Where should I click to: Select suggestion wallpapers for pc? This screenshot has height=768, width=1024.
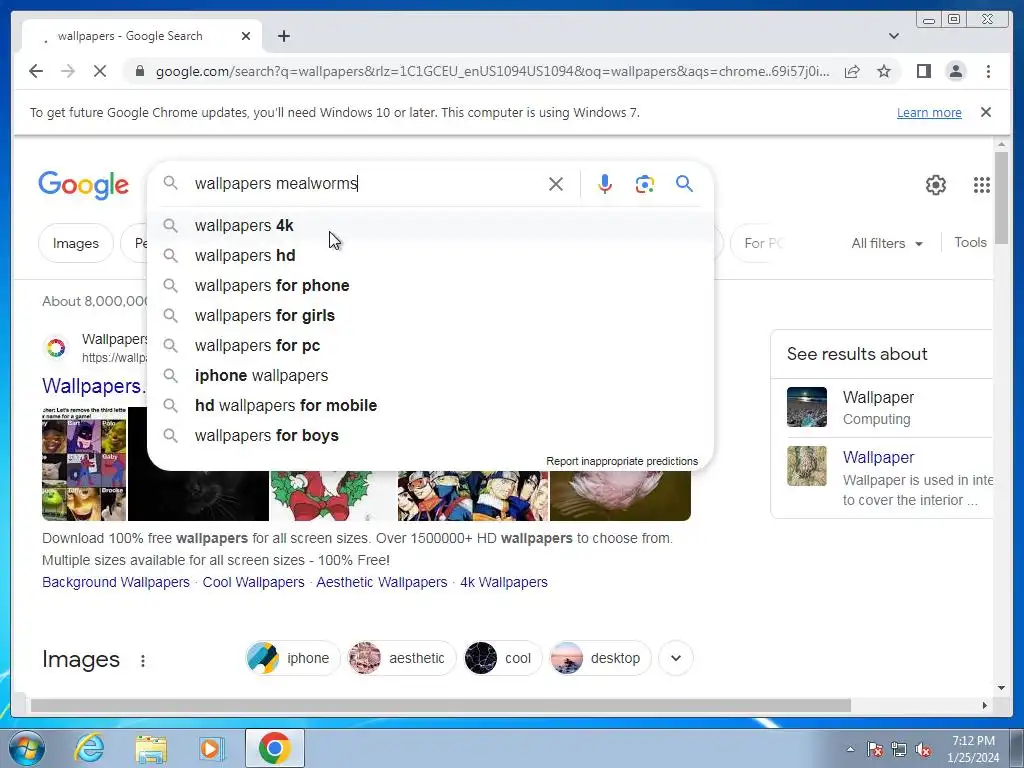(430, 345)
